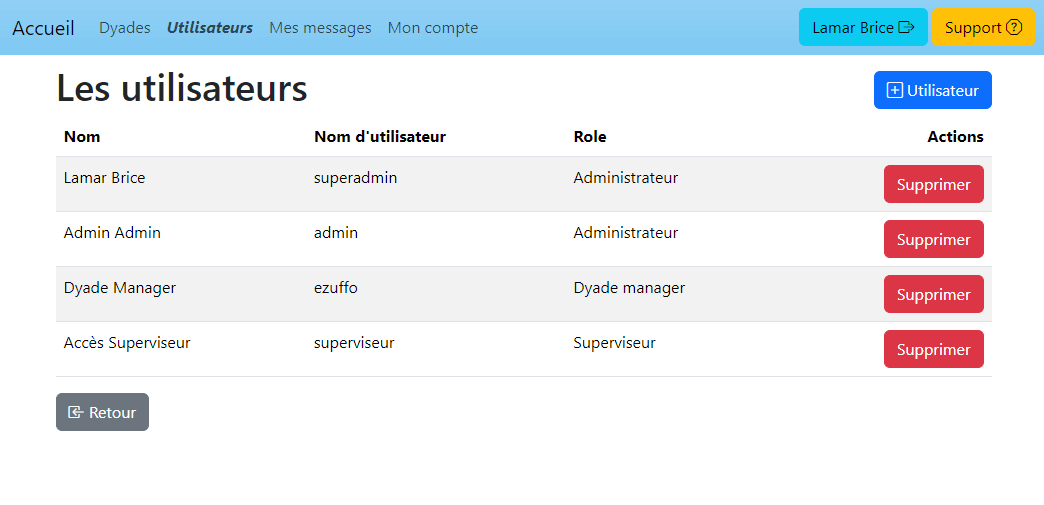Click the ezuffo username entry
Screen dimensions: 1044x505
click(x=336, y=288)
